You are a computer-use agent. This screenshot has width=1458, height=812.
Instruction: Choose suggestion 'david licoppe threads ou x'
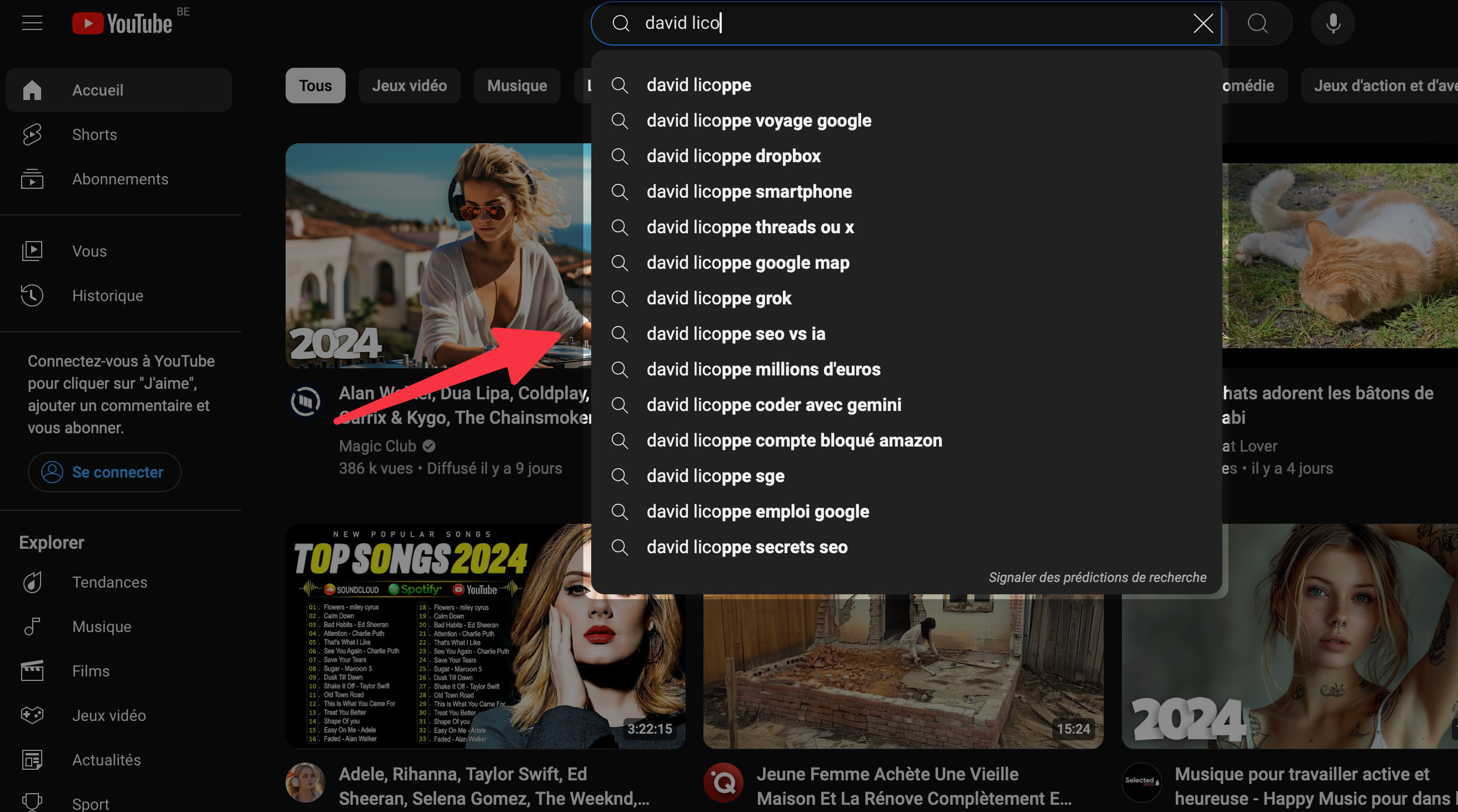point(906,227)
